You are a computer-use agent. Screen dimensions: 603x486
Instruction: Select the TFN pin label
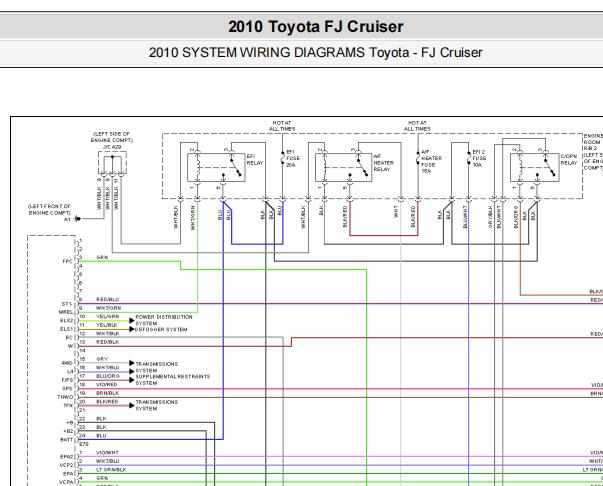point(68,405)
